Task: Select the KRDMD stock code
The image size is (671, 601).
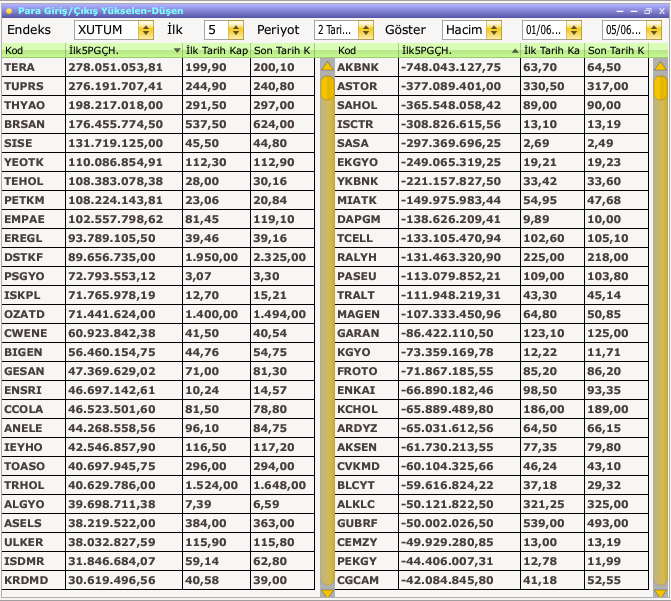Action: pos(26,580)
